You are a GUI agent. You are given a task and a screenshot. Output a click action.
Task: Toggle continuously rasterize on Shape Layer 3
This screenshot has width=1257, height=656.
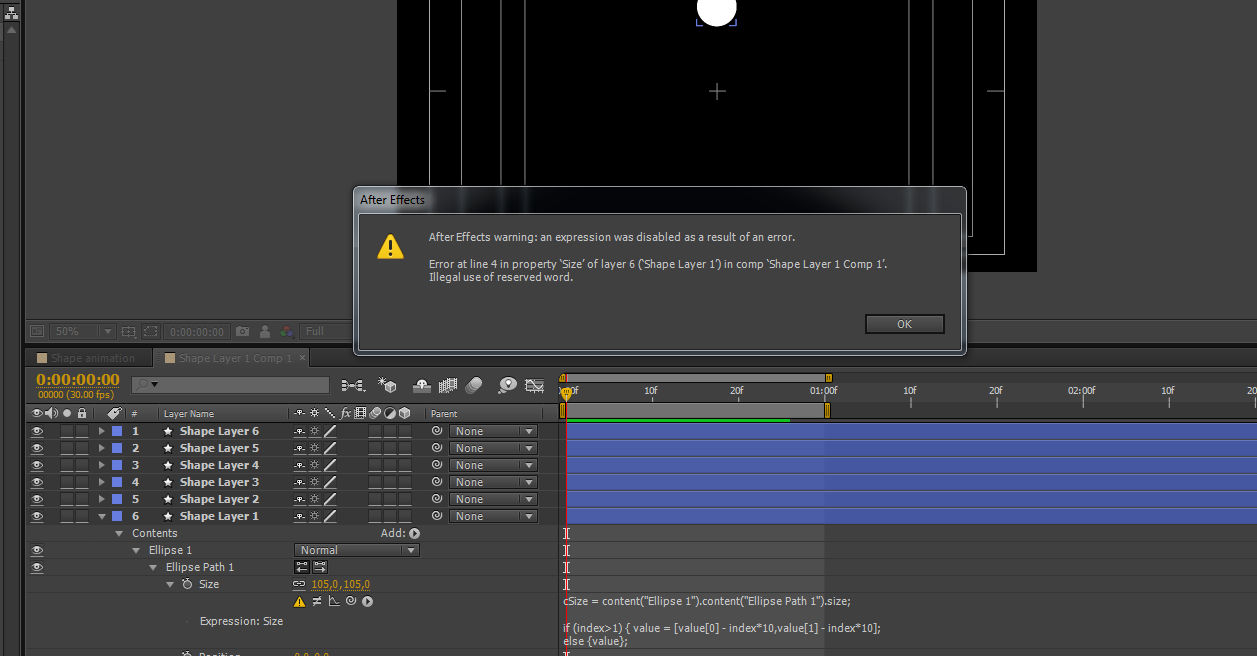click(x=314, y=483)
